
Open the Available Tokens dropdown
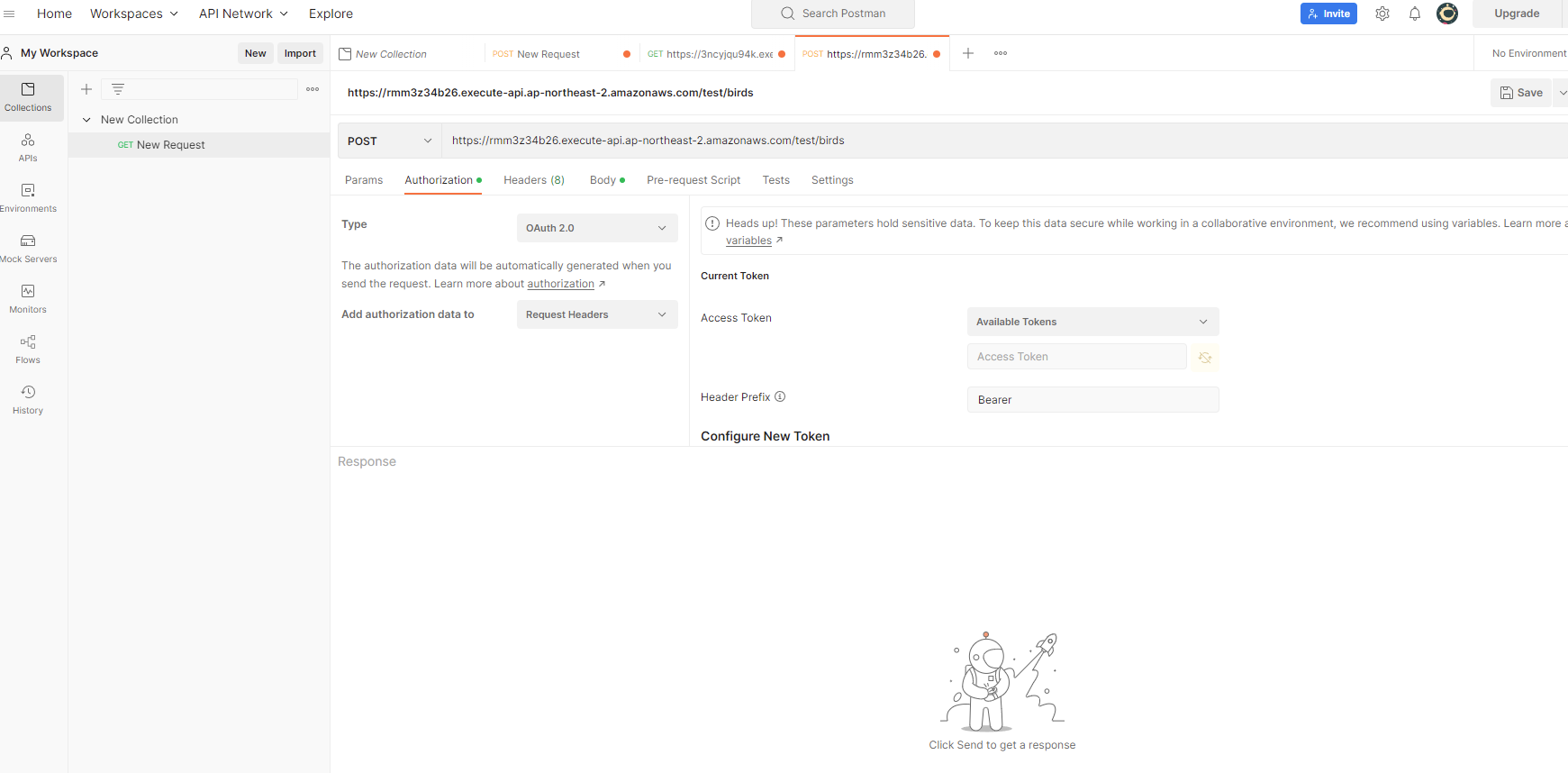[1092, 322]
